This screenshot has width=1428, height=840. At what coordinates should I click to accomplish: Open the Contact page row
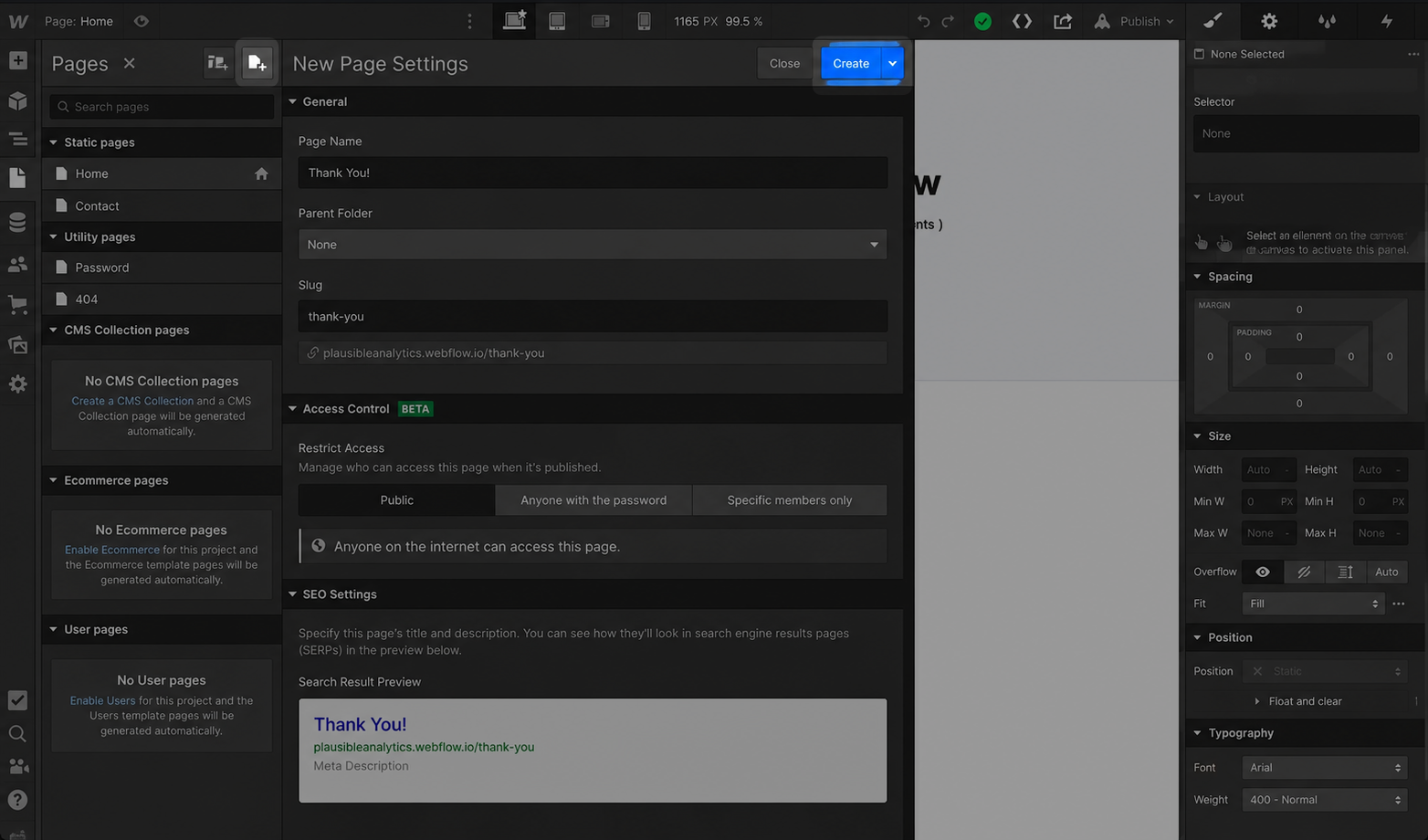[162, 205]
